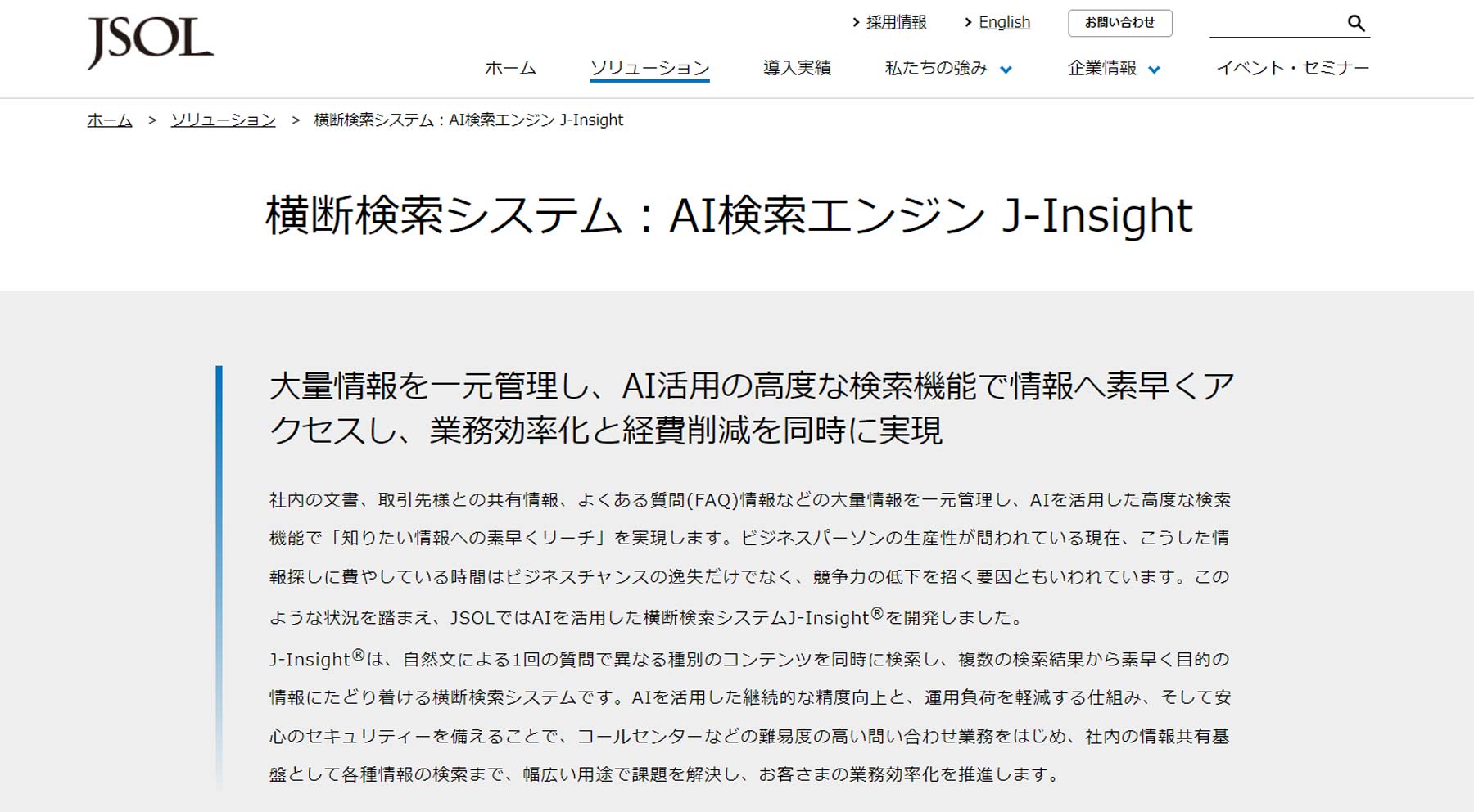
Task: Open イベント・セミナー in main navigation
Action: pos(1292,68)
